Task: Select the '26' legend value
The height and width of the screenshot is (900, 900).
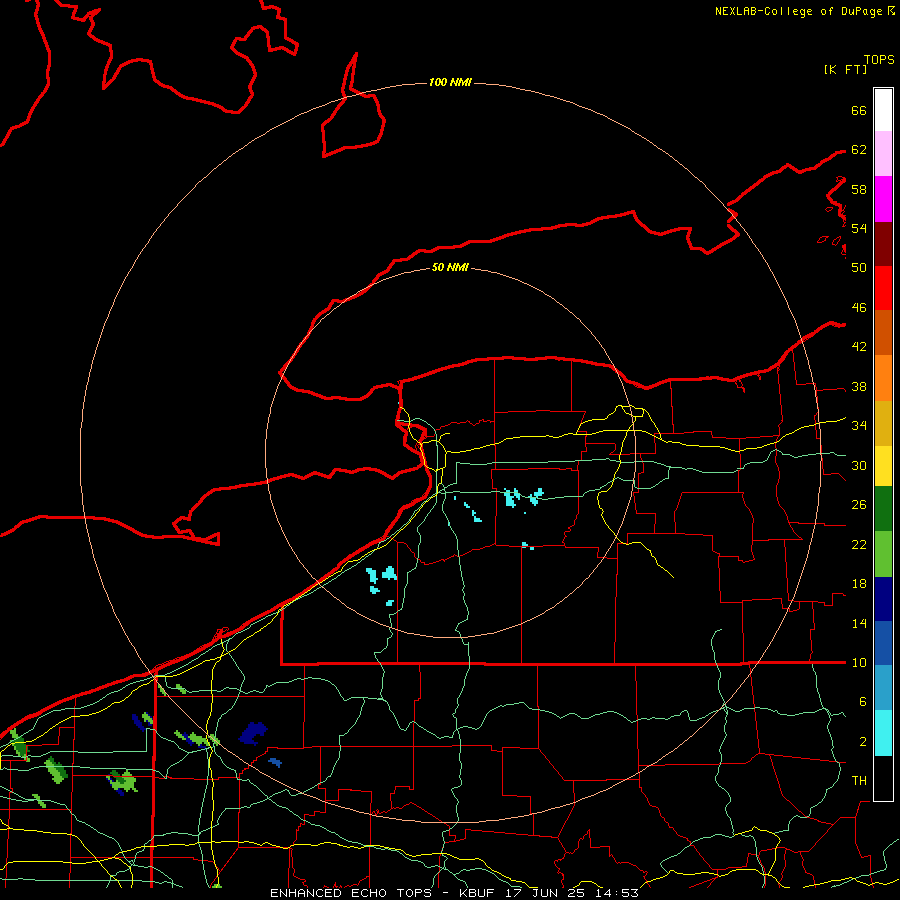Action: coord(859,505)
